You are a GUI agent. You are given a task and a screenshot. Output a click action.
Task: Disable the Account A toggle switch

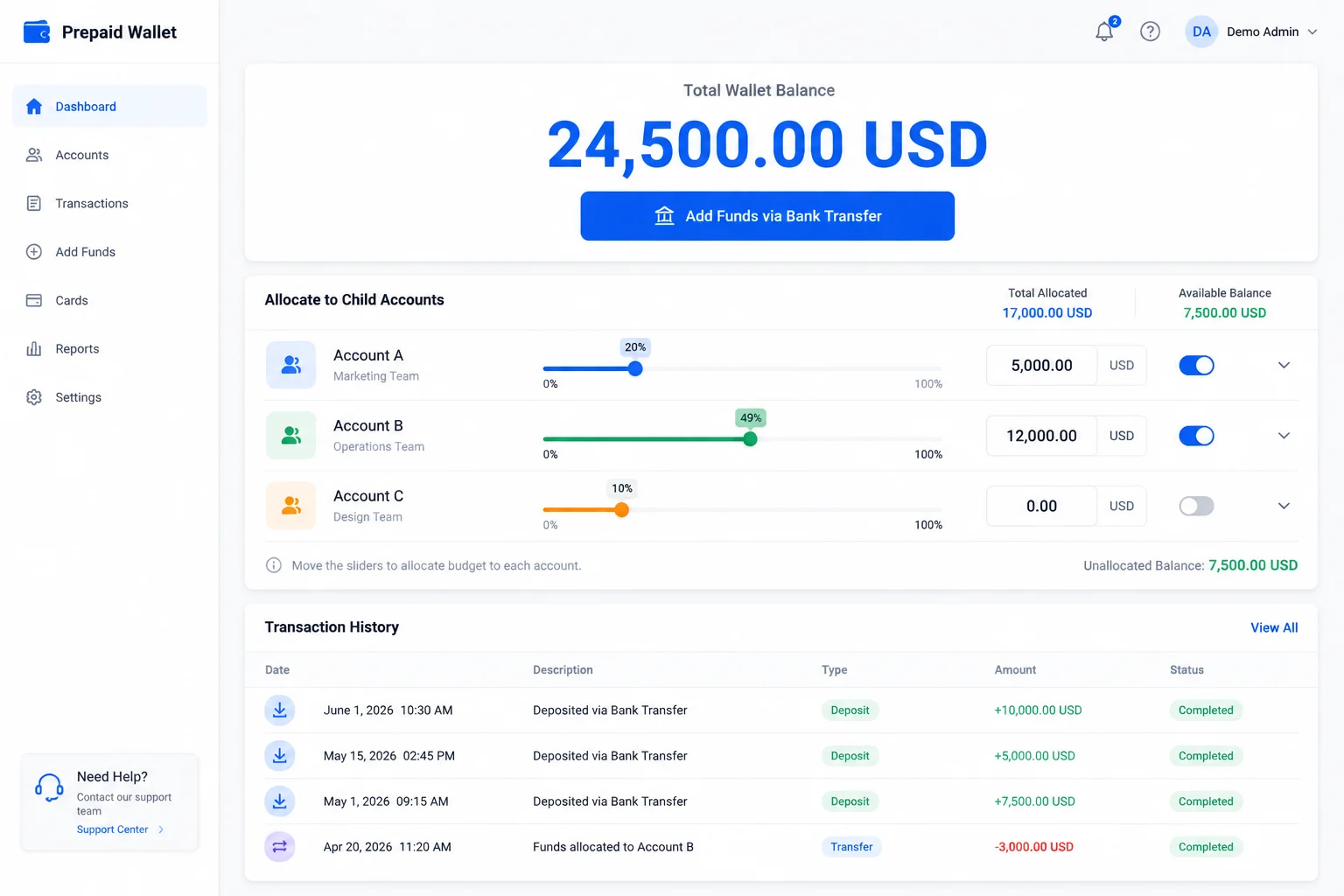1196,365
